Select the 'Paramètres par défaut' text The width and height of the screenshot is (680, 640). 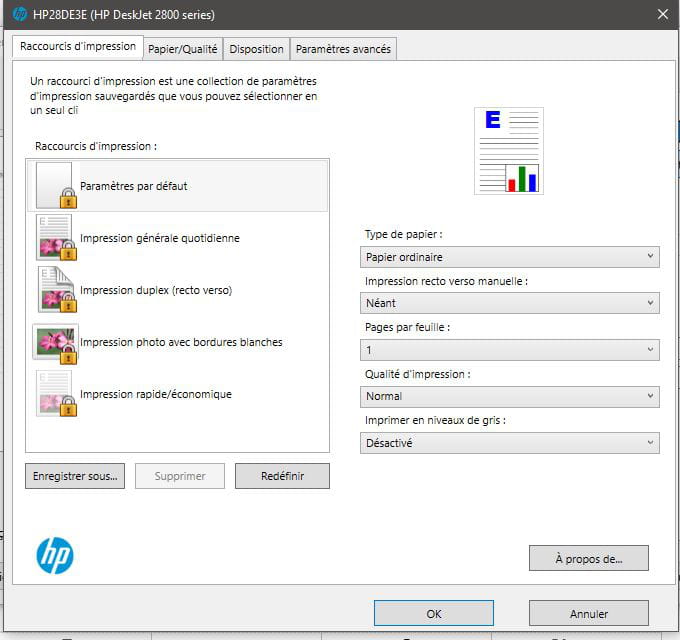[134, 186]
